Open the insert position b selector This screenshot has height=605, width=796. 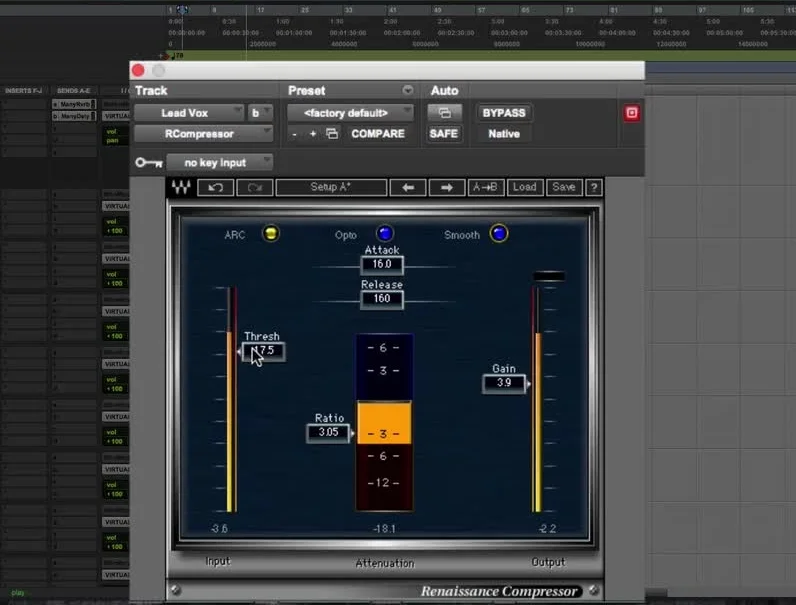(260, 113)
